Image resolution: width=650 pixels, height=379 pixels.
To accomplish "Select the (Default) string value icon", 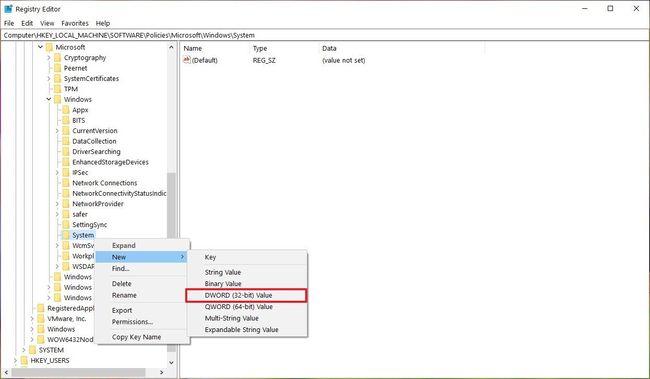I will click(x=187, y=60).
